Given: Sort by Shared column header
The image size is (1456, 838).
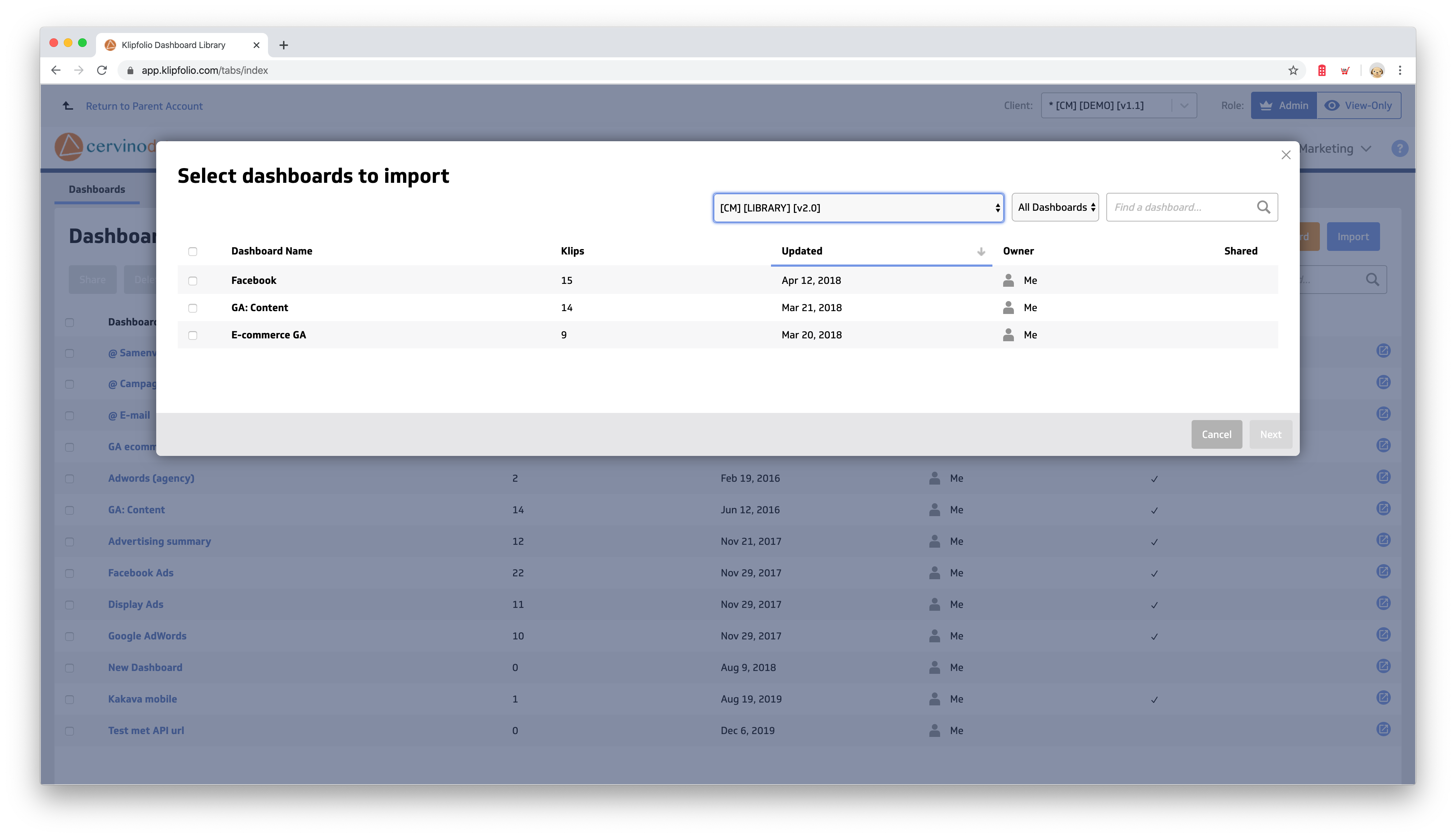Looking at the screenshot, I should tap(1240, 251).
